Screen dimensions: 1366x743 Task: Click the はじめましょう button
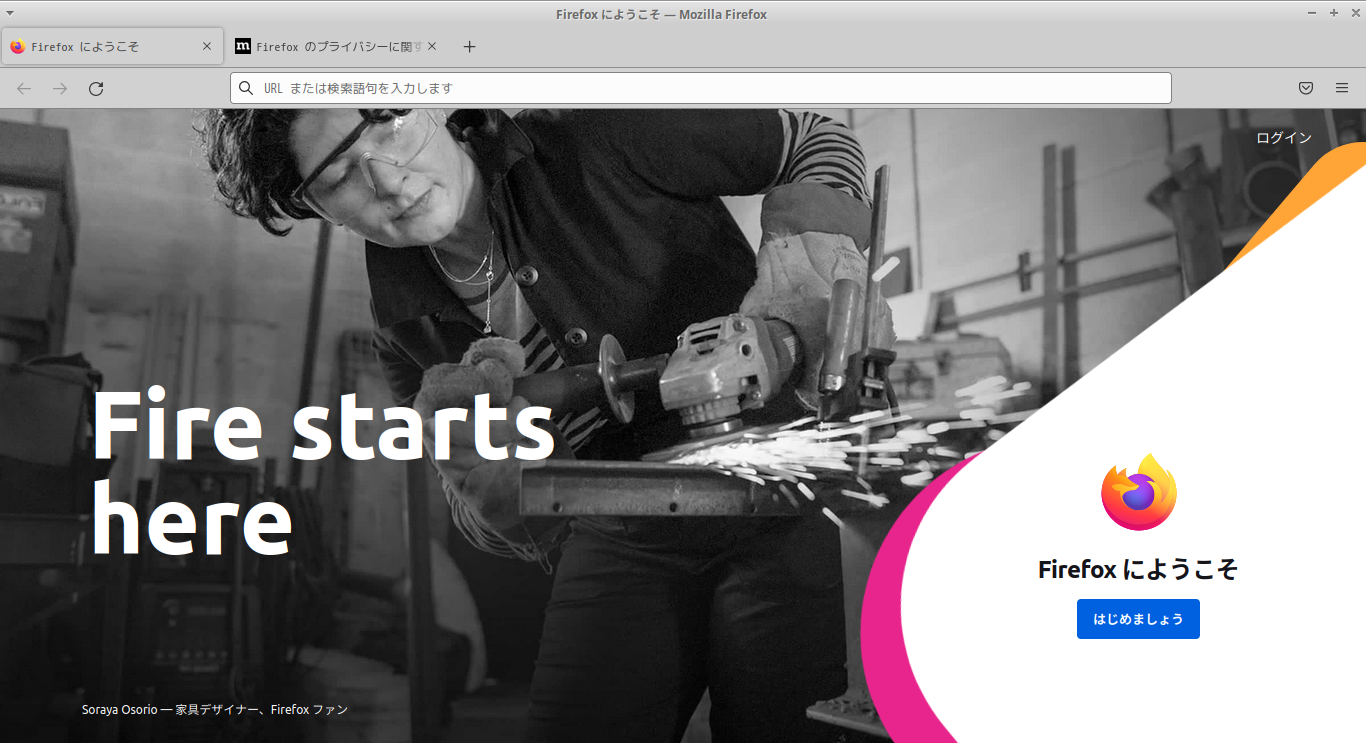tap(1138, 619)
